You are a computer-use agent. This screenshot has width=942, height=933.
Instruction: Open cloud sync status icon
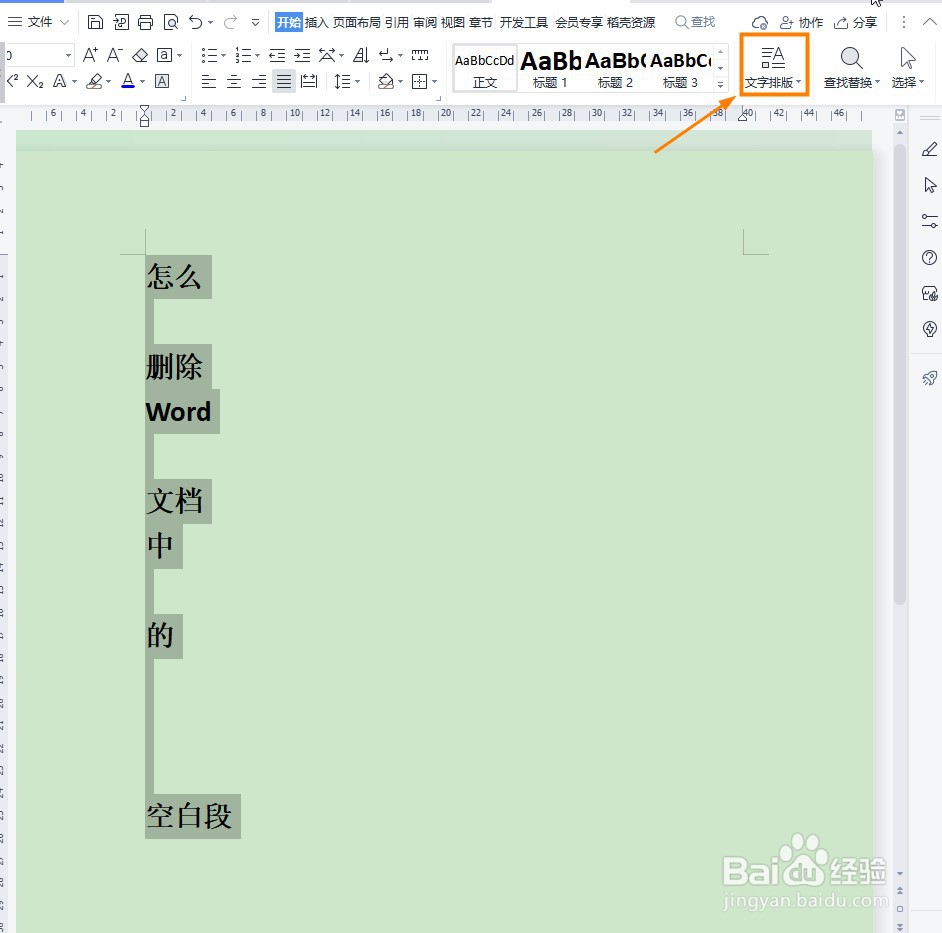tap(759, 22)
